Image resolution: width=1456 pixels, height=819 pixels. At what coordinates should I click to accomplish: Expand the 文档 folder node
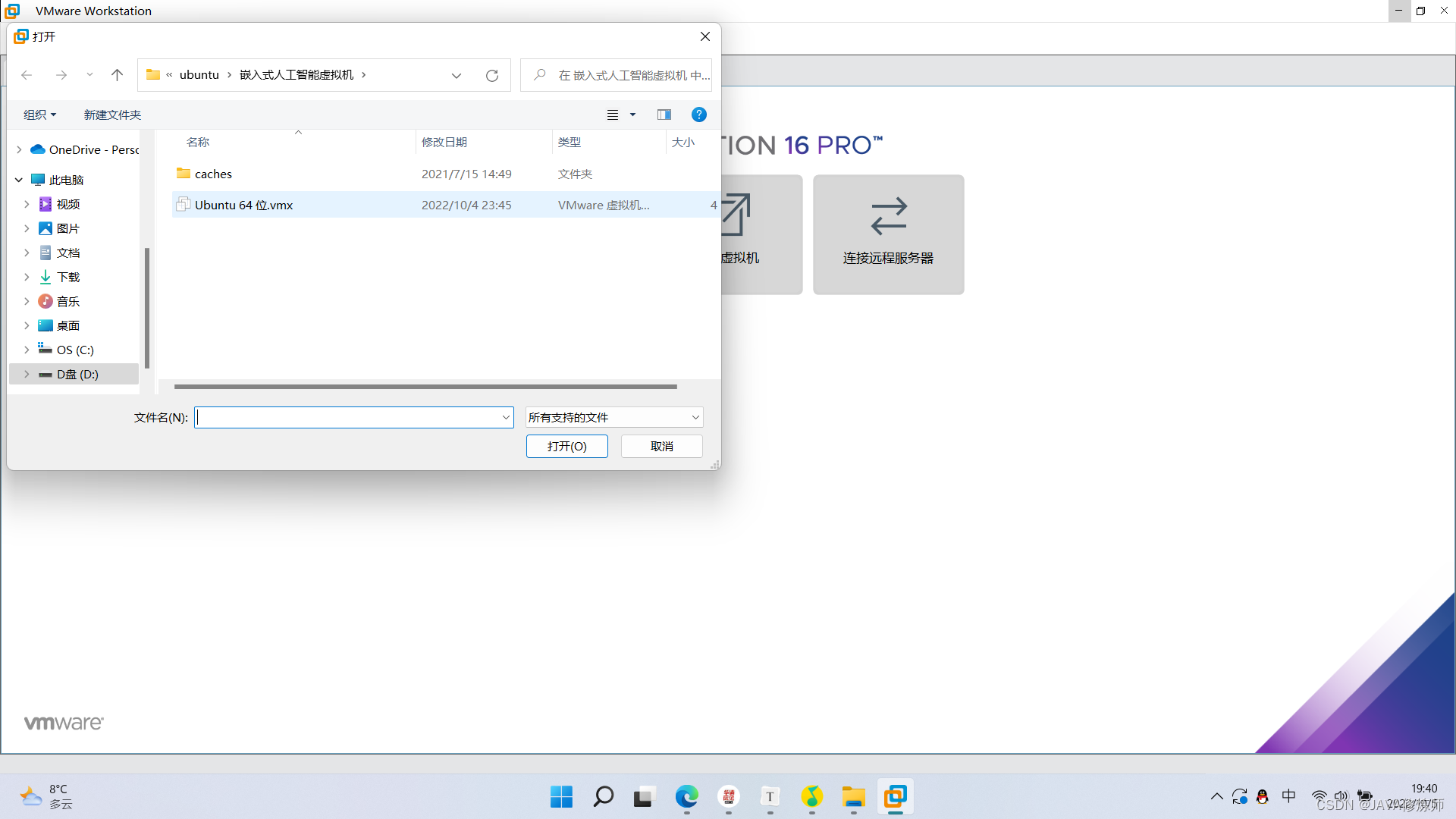click(27, 253)
